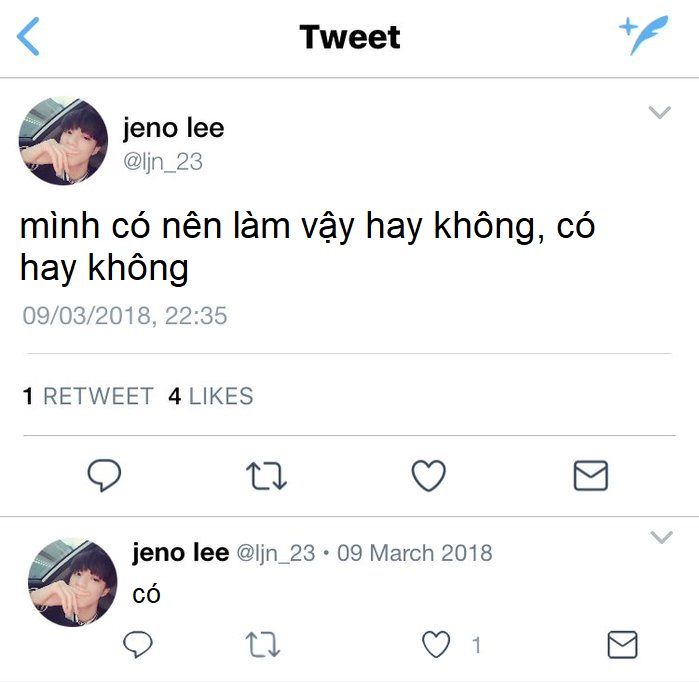Open main tweet options chevron
Image resolution: width=699 pixels, height=682 pixels.
point(660,112)
